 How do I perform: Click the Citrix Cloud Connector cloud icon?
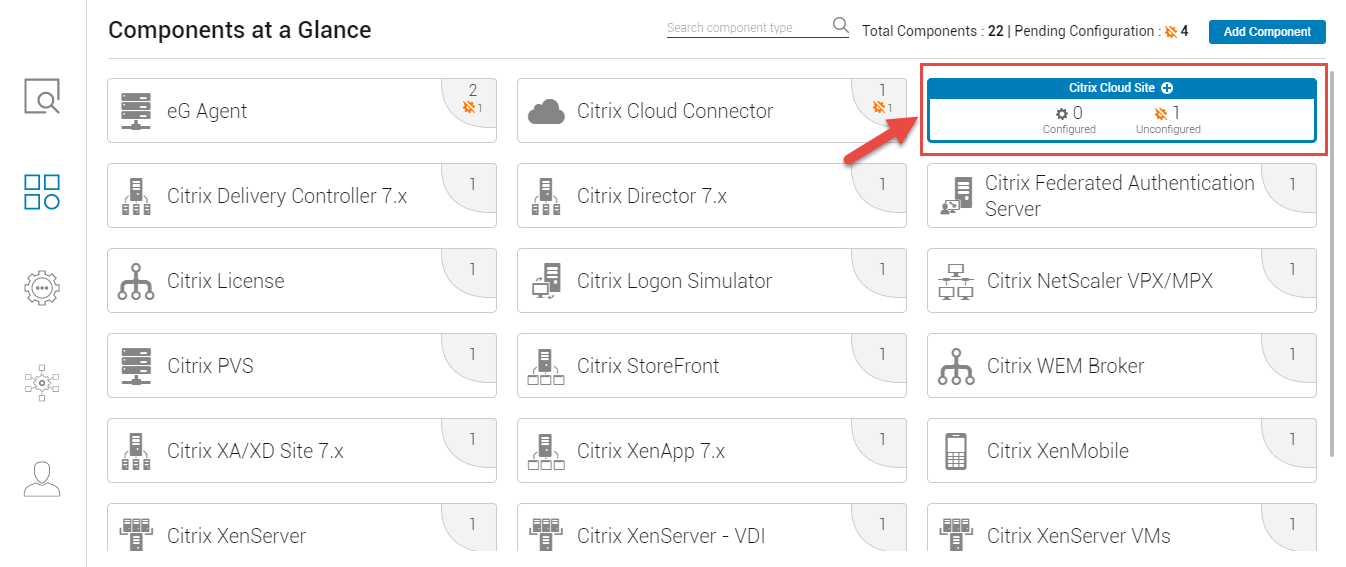pos(547,111)
